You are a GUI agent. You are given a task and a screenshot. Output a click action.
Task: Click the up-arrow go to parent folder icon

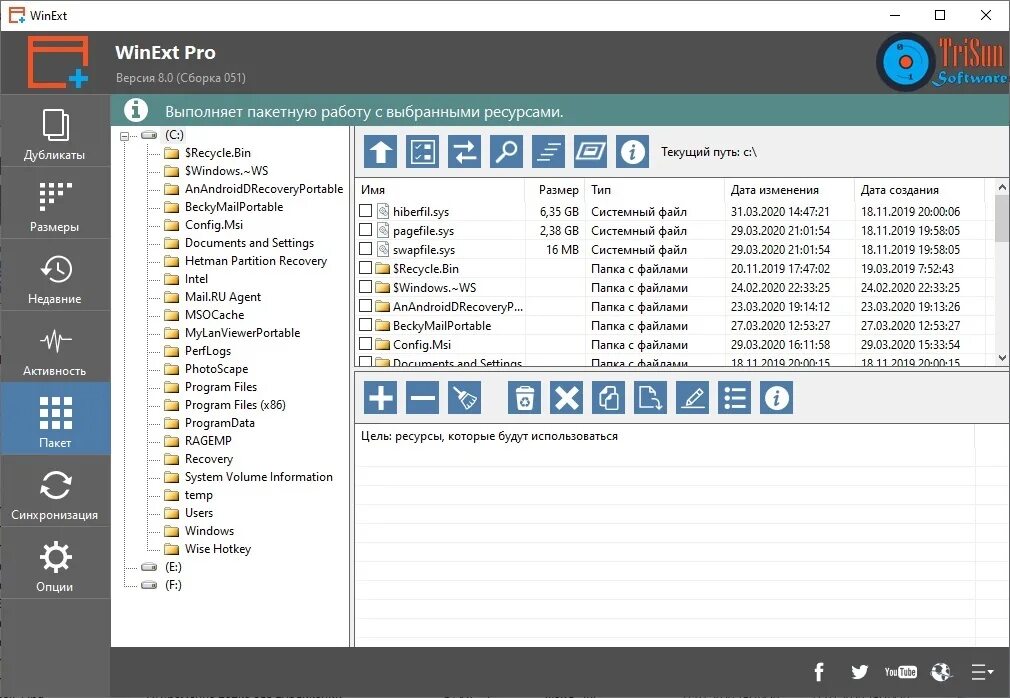point(380,152)
